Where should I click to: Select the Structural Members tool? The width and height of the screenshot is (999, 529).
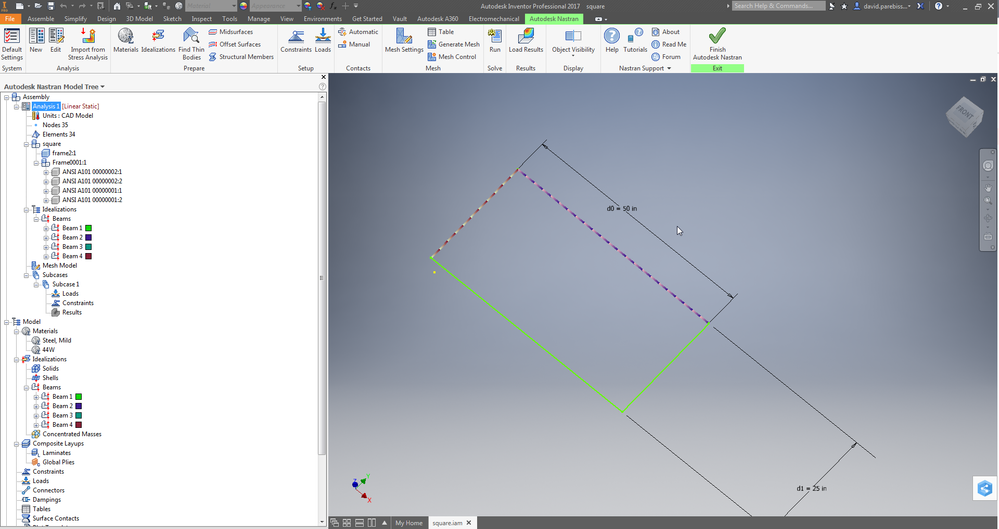pyautogui.click(x=241, y=57)
